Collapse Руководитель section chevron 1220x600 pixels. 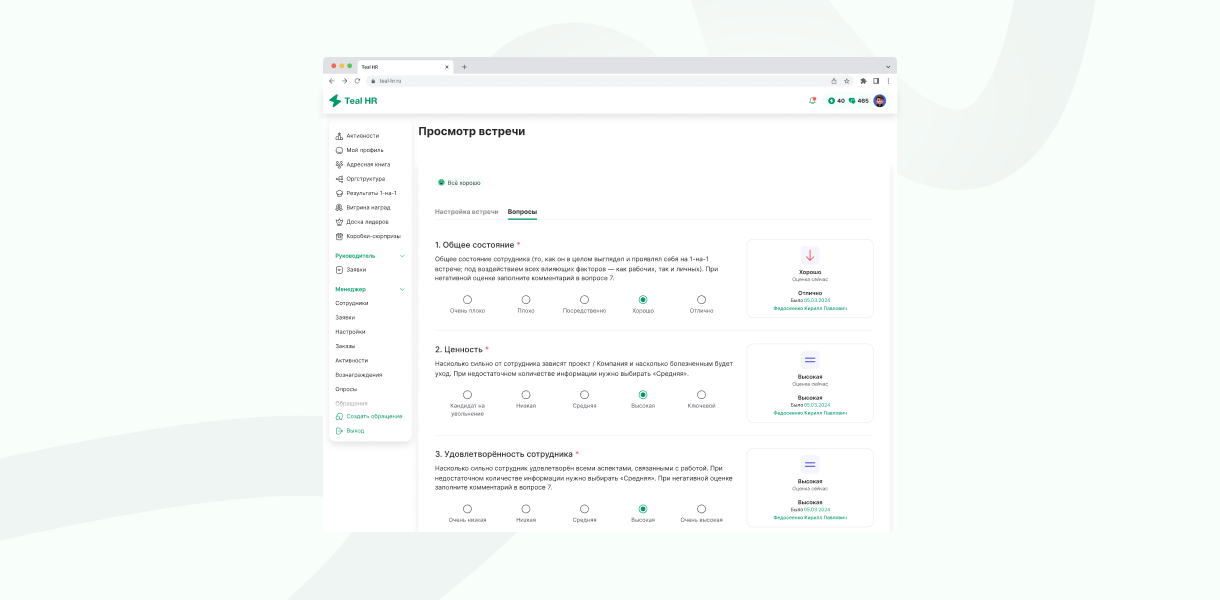tap(402, 256)
